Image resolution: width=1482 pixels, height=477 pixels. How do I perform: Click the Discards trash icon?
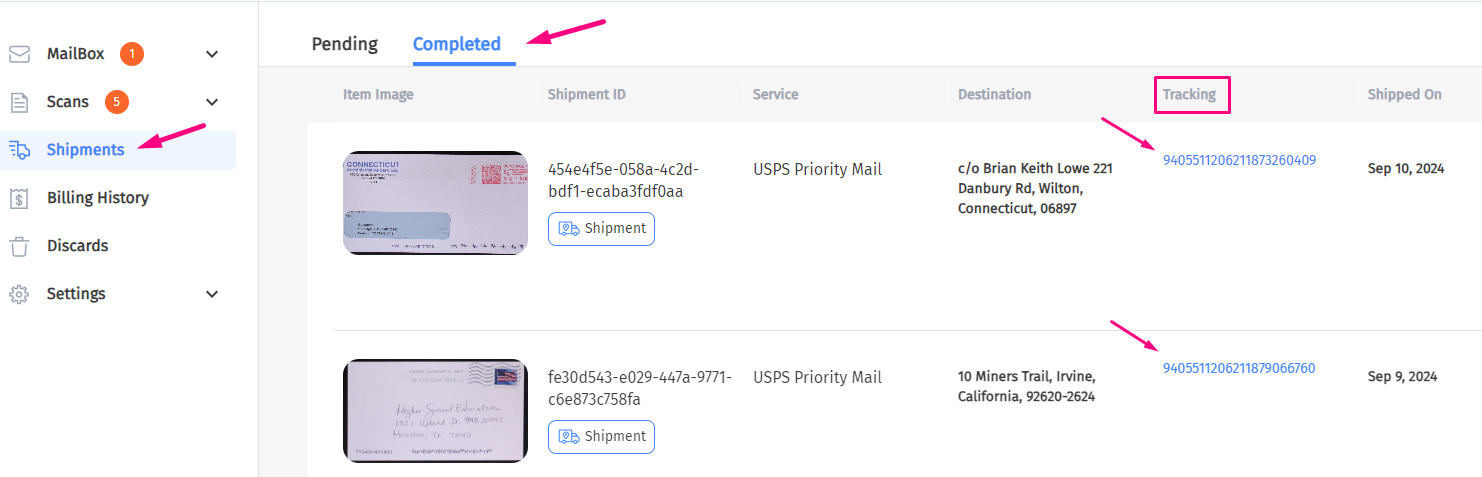(19, 246)
